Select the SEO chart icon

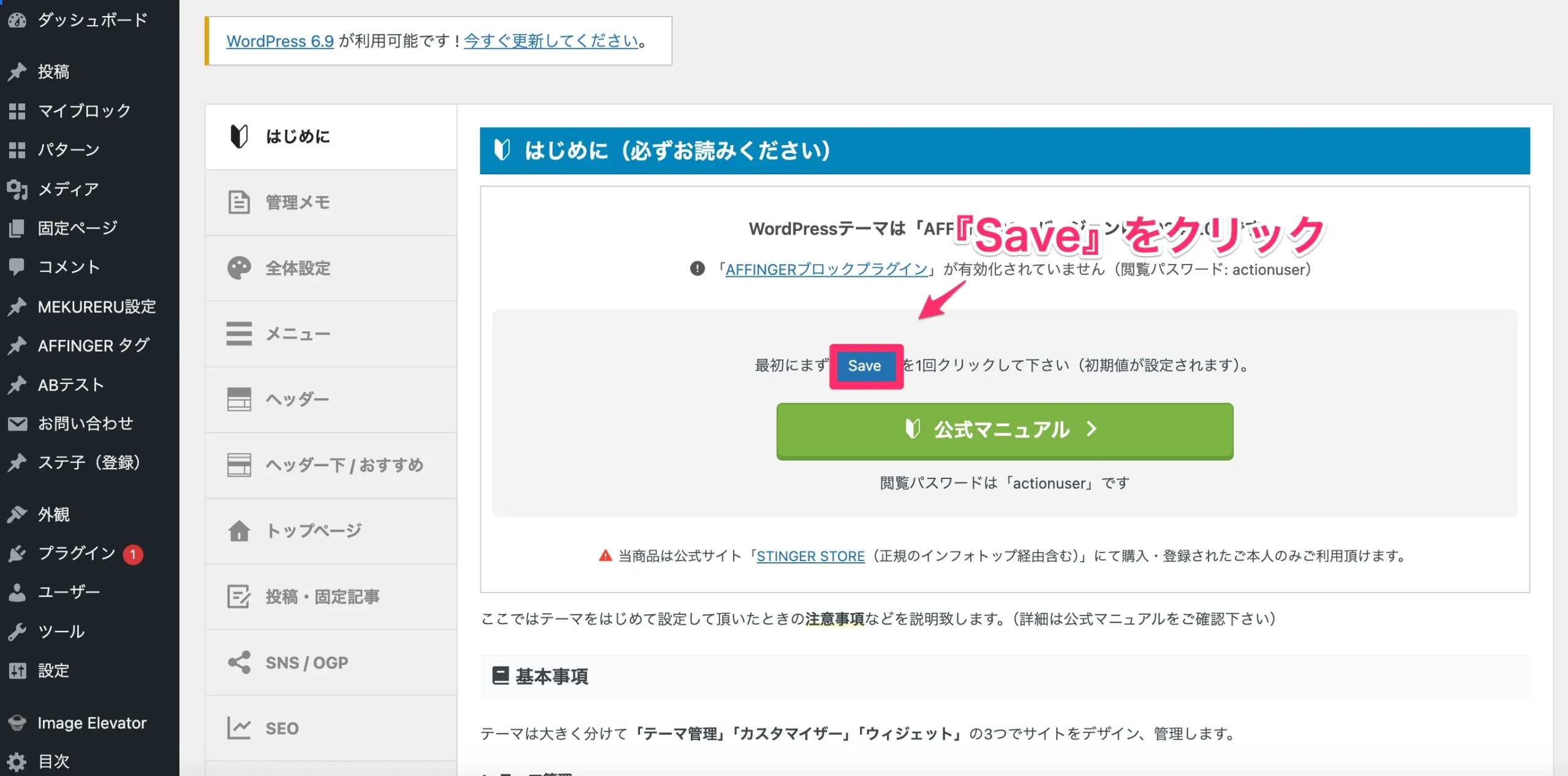[x=239, y=728]
